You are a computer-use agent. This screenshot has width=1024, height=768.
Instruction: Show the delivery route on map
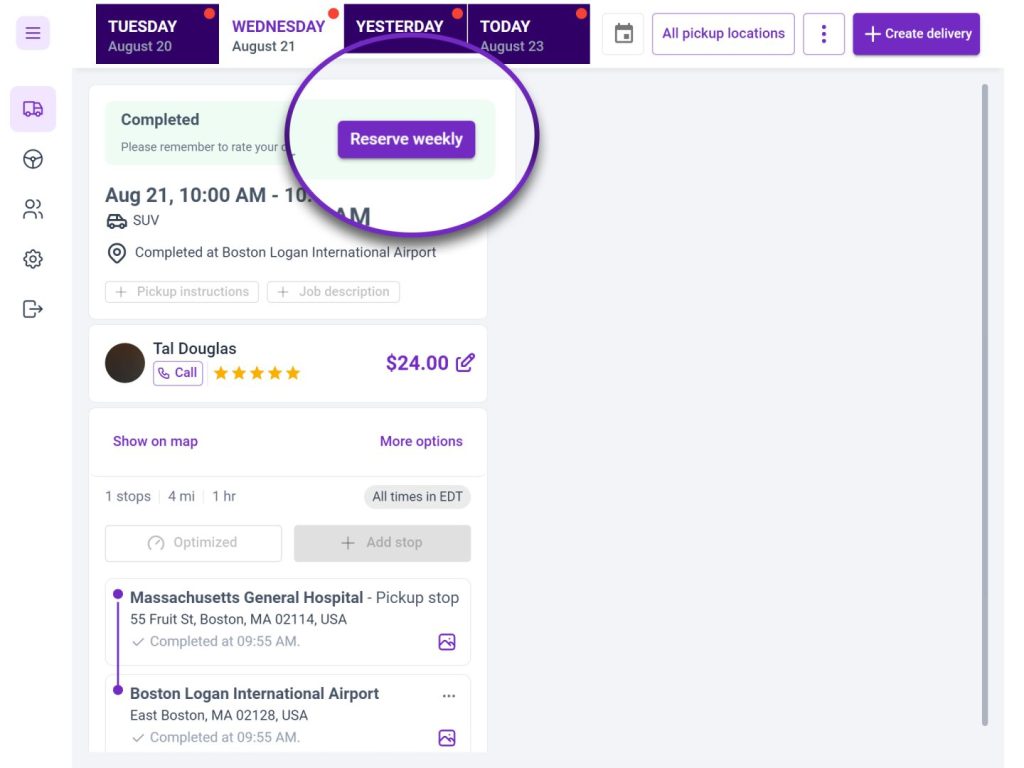[x=155, y=440]
